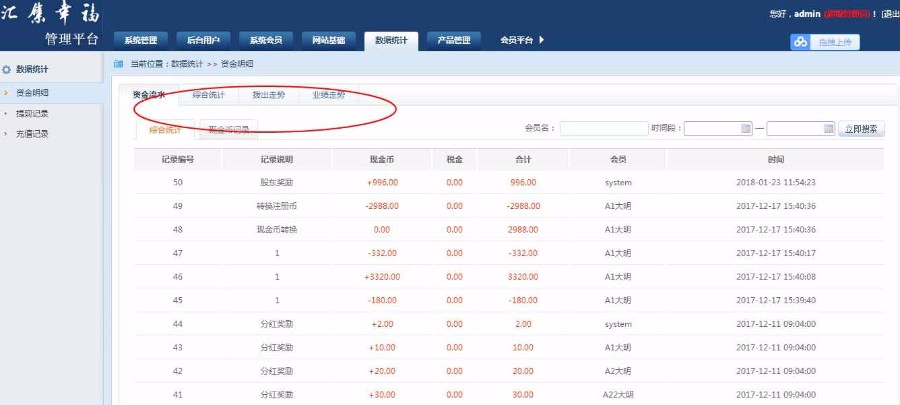Open 资金明细 in the sidebar
The width and height of the screenshot is (900, 405).
33,92
